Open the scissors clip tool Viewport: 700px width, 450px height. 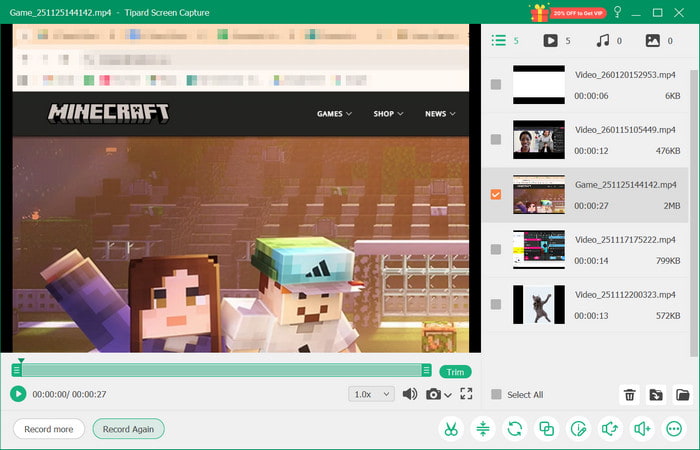coord(451,429)
